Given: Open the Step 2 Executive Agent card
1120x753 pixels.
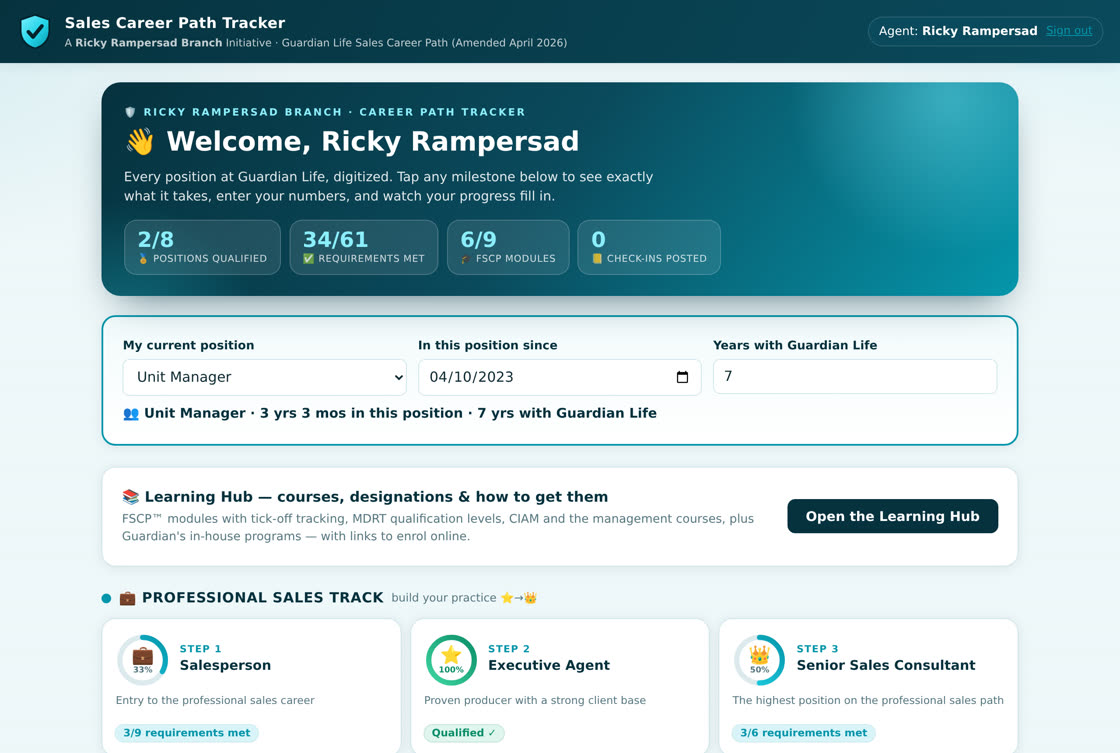Looking at the screenshot, I should click(x=559, y=686).
